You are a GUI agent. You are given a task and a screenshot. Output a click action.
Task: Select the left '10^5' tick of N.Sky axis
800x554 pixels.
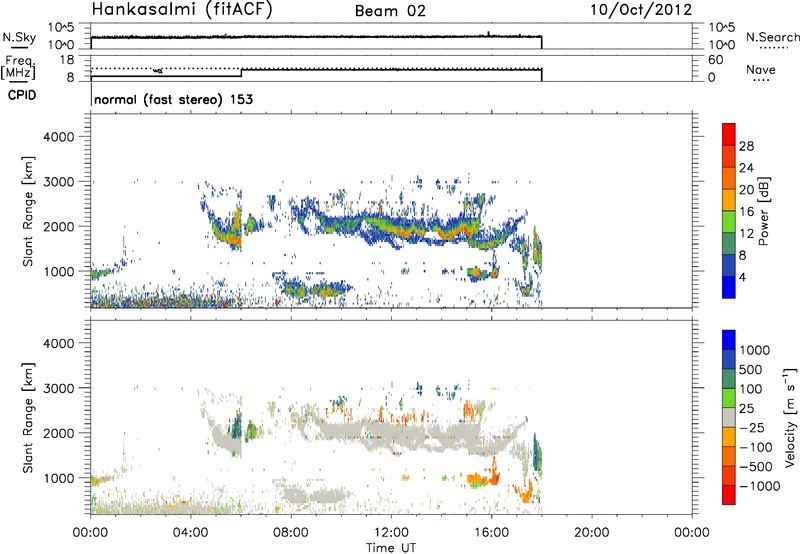pyautogui.click(x=61, y=28)
